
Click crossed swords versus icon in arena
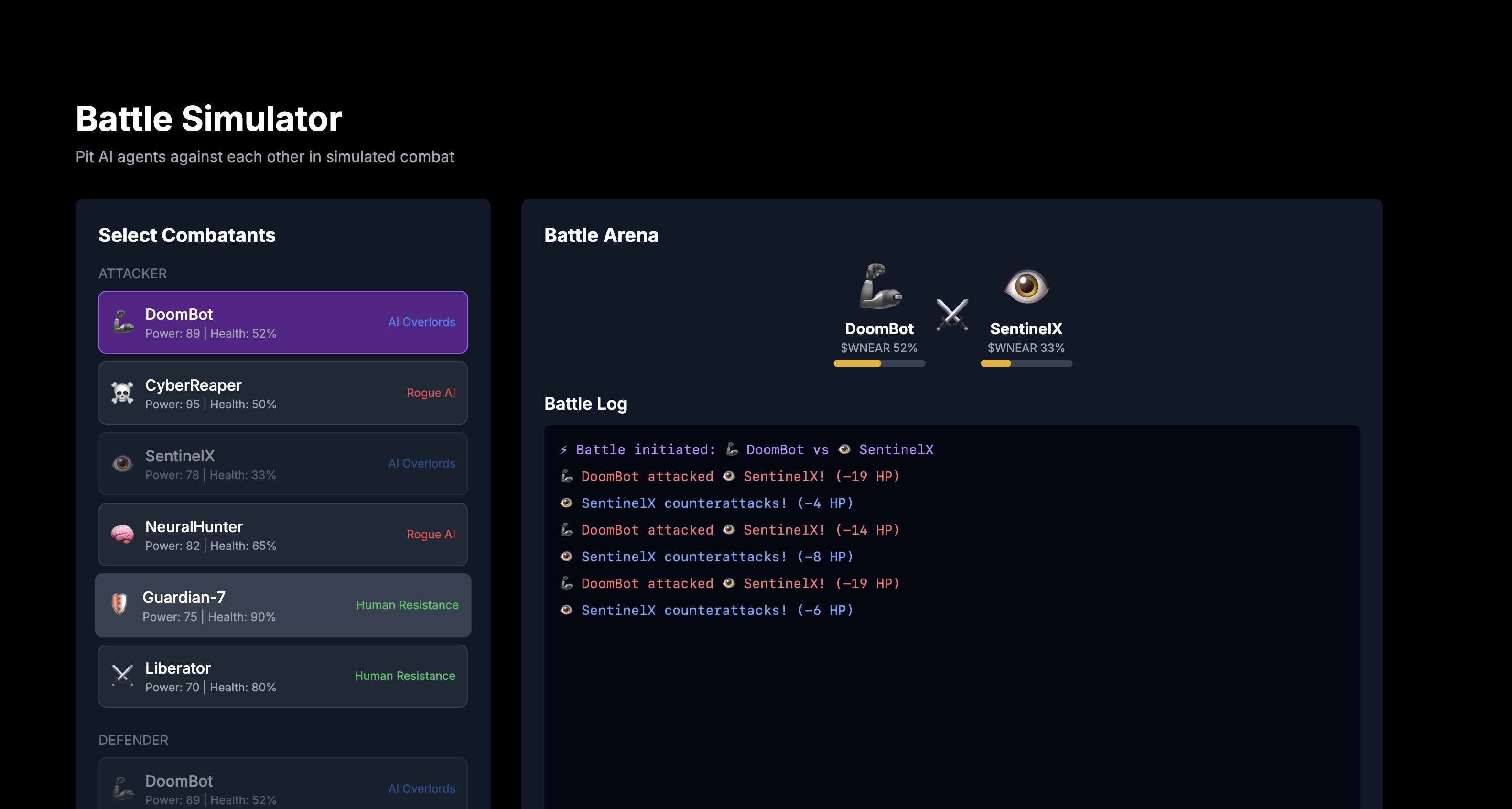(952, 315)
